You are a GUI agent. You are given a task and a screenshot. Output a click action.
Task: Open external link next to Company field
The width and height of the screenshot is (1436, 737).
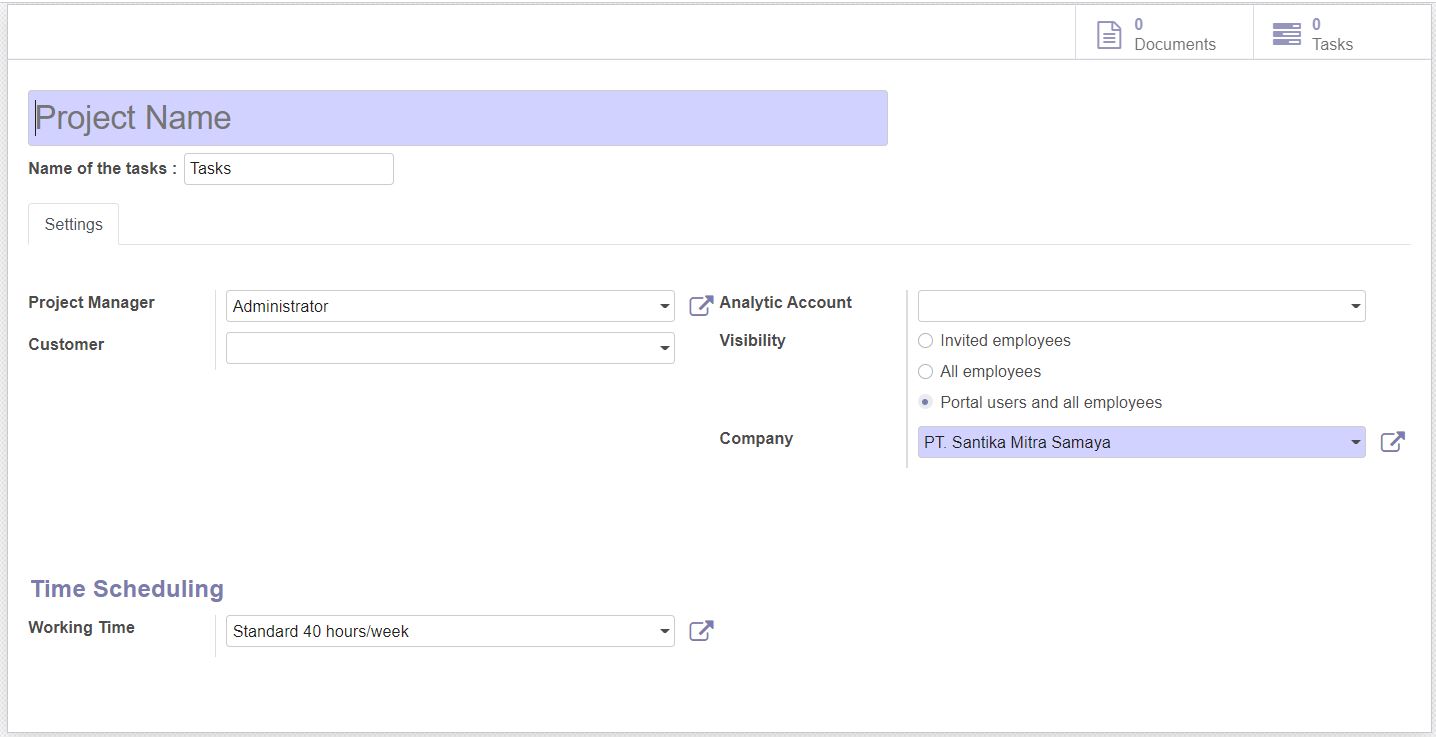(1393, 441)
